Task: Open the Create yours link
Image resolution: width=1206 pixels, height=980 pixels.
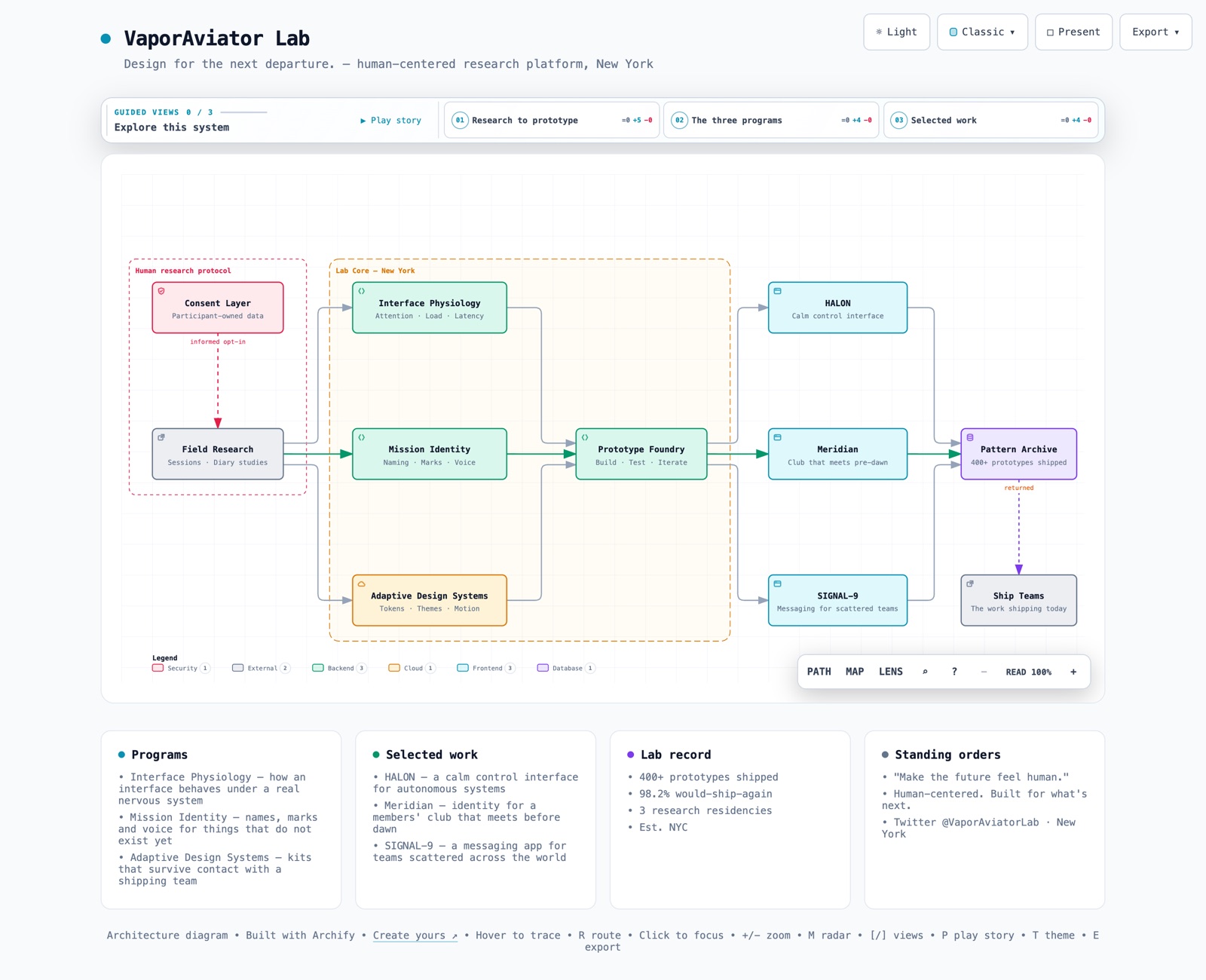Action: (415, 936)
